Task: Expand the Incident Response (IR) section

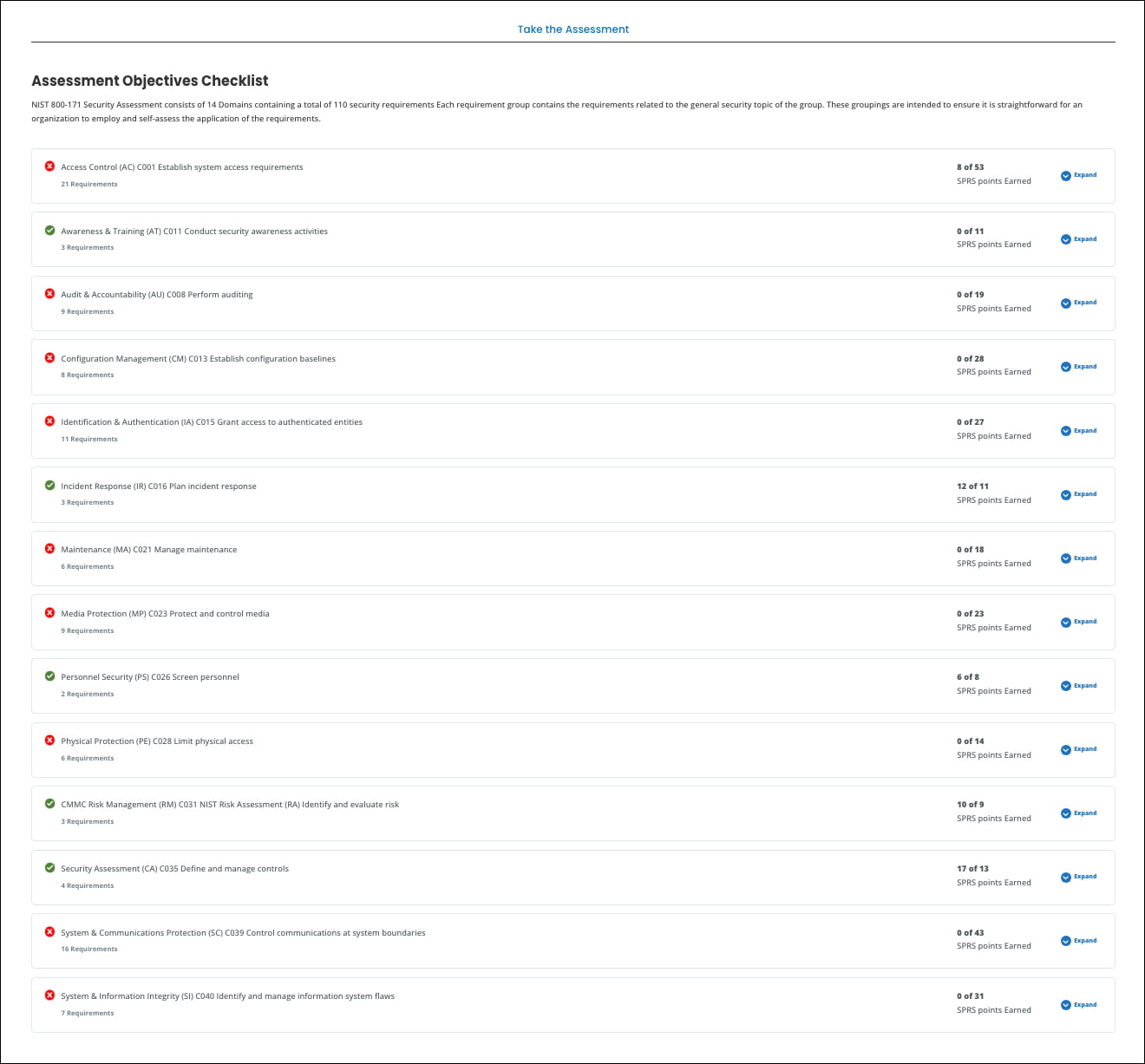Action: 1078,494
